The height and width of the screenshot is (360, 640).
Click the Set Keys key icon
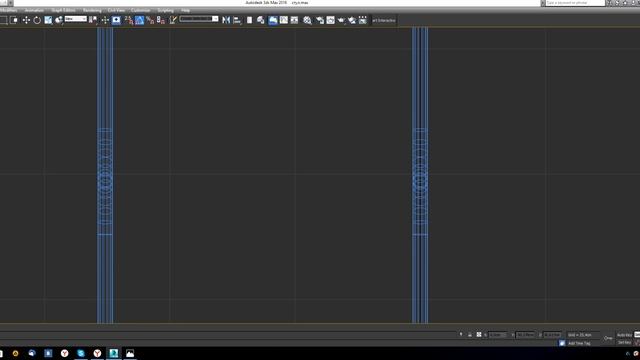[x=608, y=338]
